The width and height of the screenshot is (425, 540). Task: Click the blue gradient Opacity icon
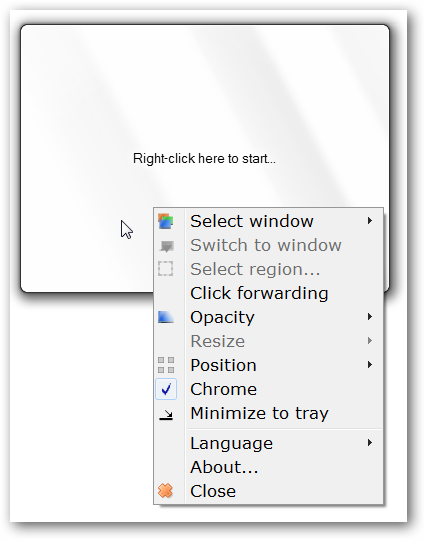(166, 317)
